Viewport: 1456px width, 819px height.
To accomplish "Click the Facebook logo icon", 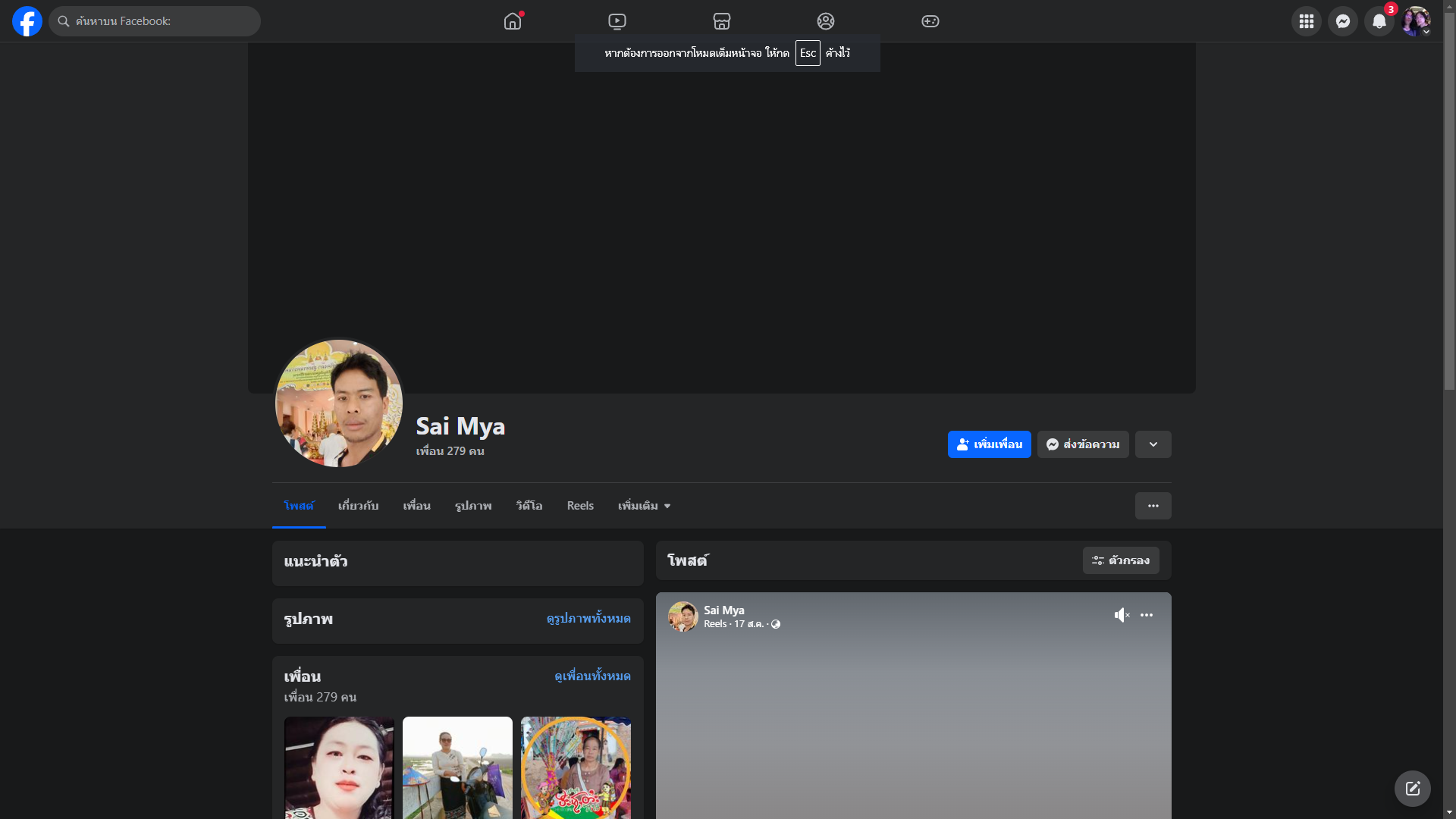I will coord(27,21).
